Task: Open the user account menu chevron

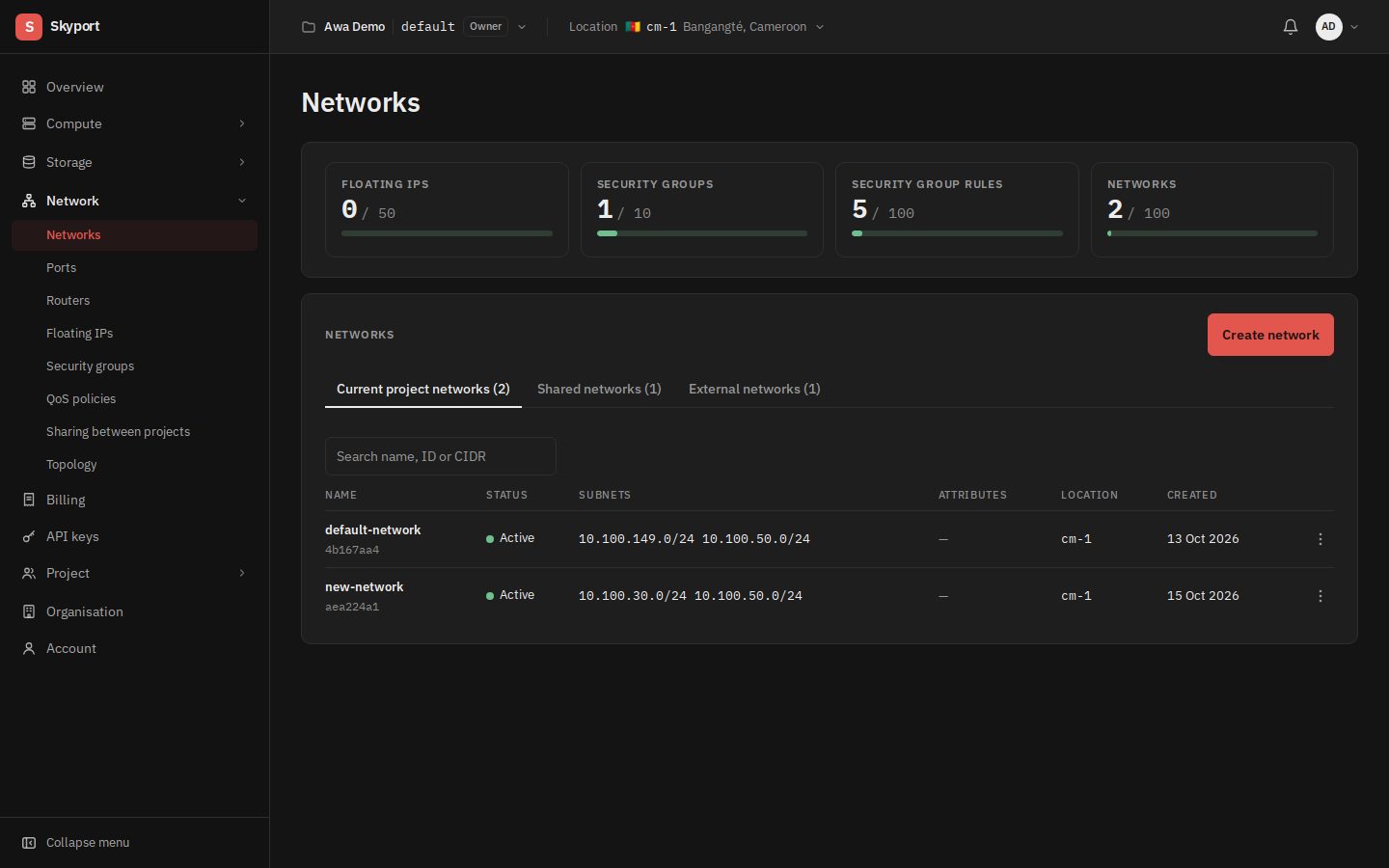Action: (1354, 27)
